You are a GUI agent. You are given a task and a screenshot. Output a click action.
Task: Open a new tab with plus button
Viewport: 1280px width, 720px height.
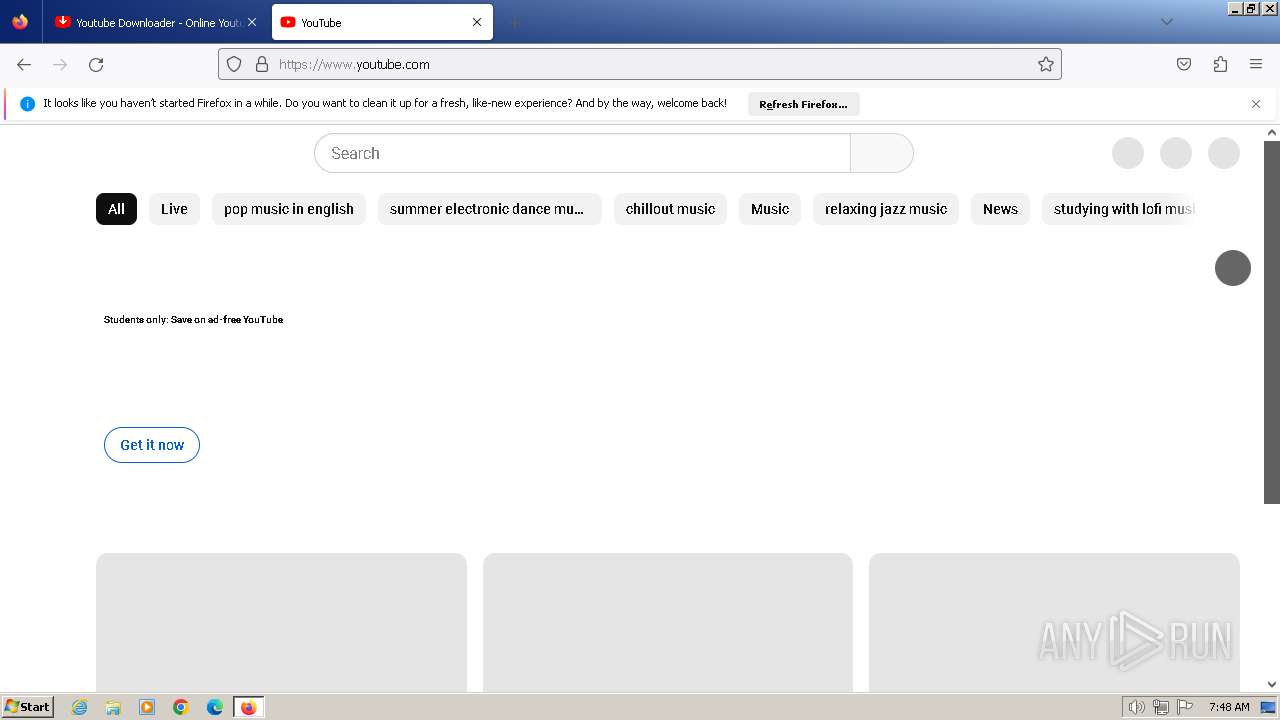514,22
